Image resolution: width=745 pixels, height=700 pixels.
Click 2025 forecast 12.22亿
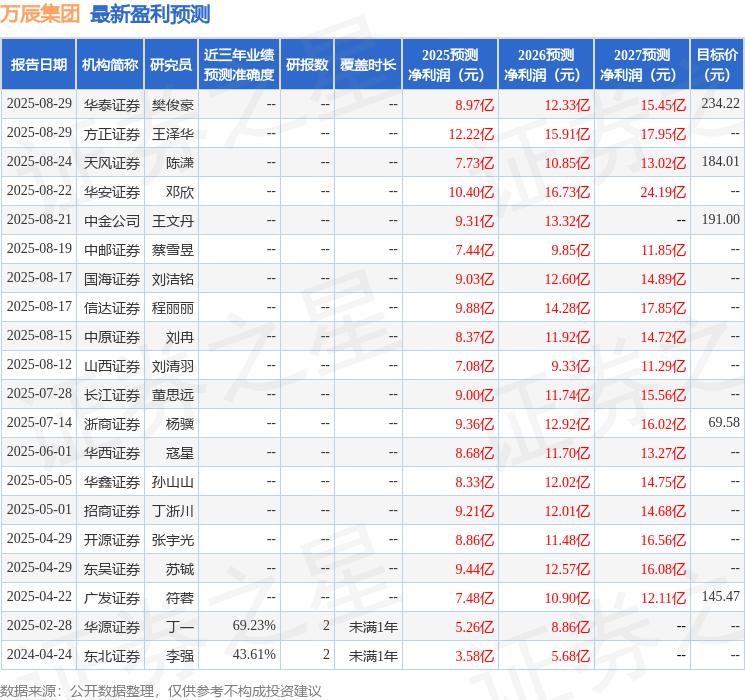point(471,134)
